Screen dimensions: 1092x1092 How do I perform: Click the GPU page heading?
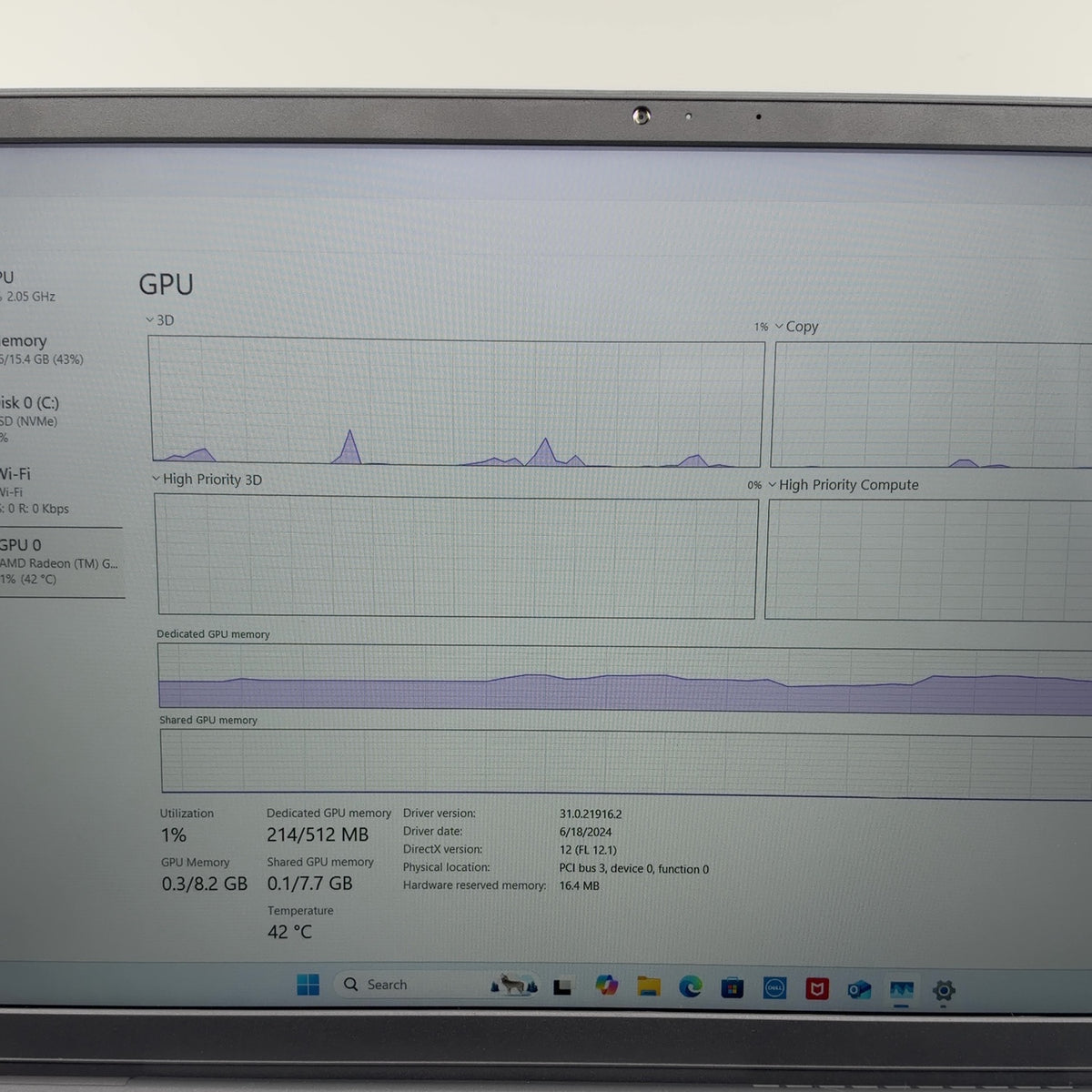click(167, 284)
